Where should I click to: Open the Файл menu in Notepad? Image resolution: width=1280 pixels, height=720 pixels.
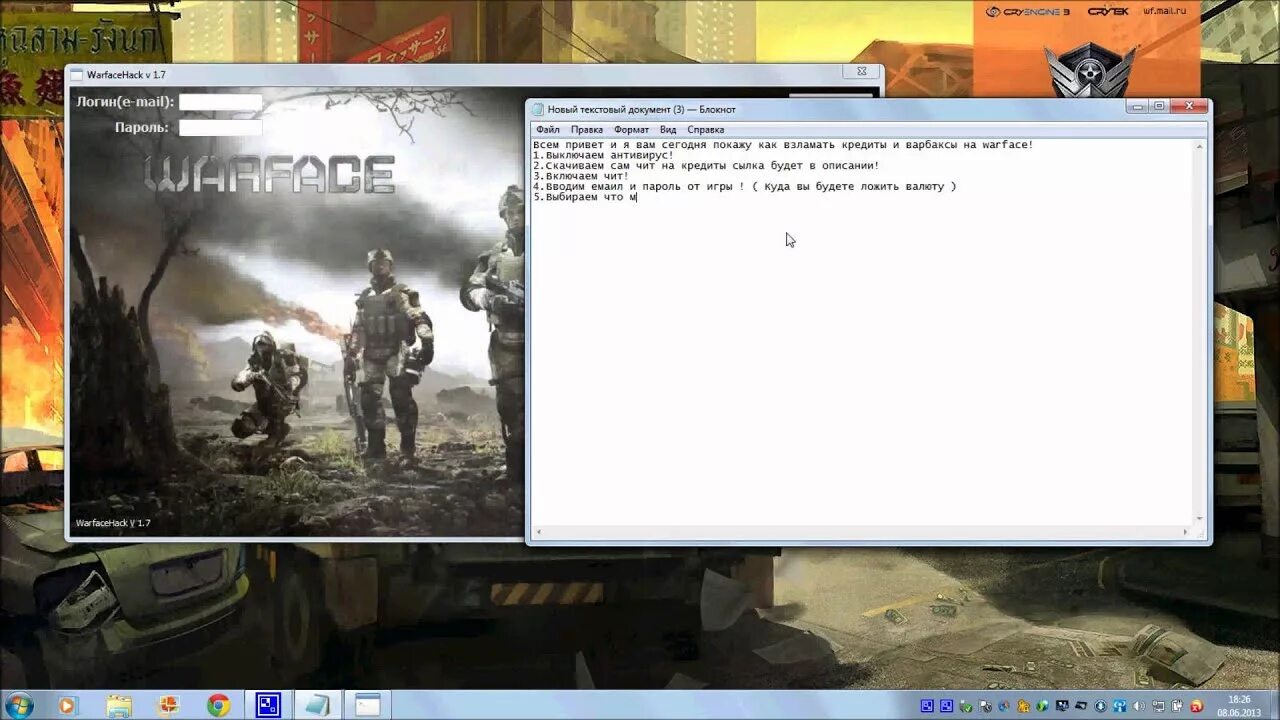click(547, 129)
